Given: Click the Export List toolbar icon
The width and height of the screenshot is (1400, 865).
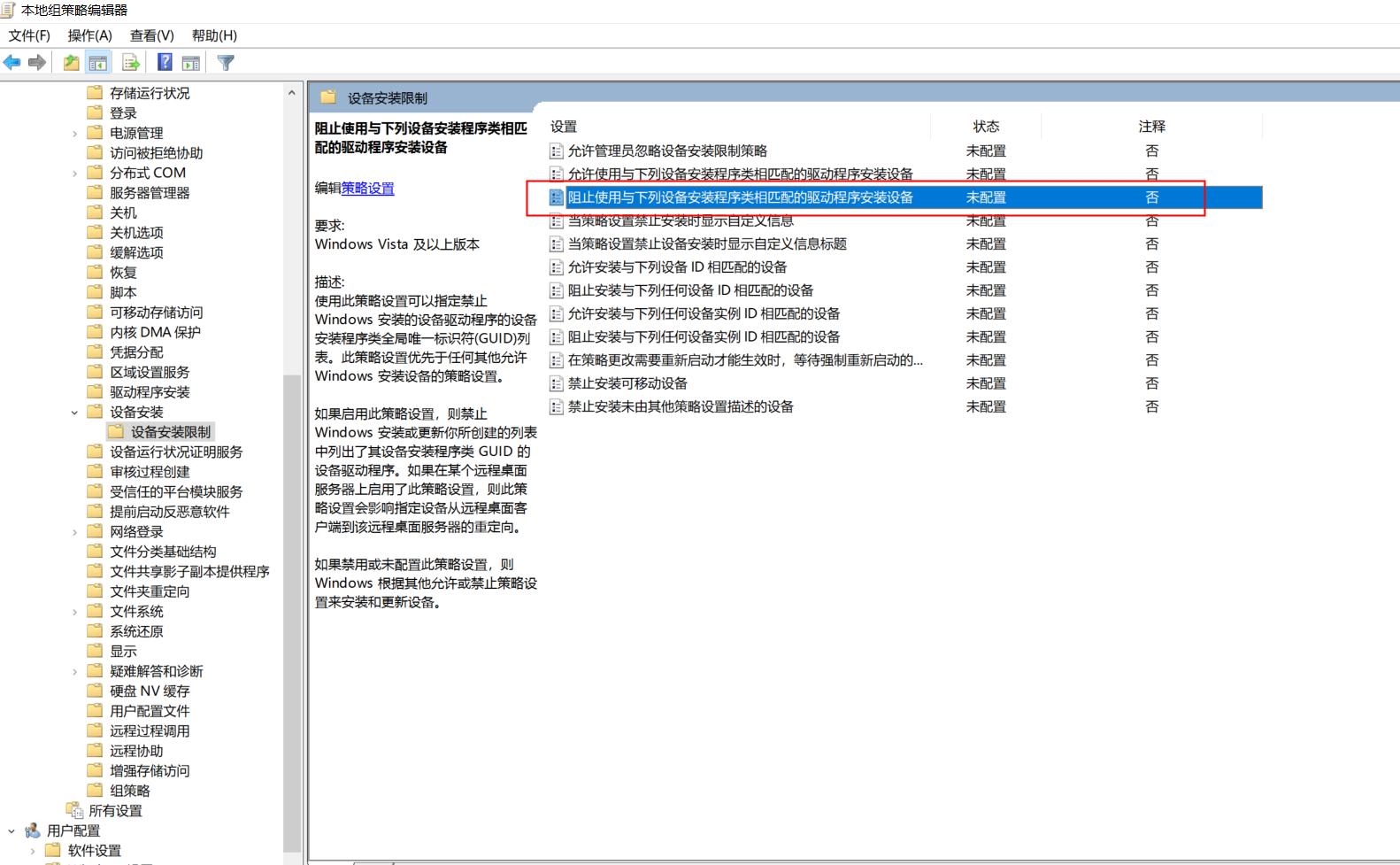Looking at the screenshot, I should pos(131,62).
